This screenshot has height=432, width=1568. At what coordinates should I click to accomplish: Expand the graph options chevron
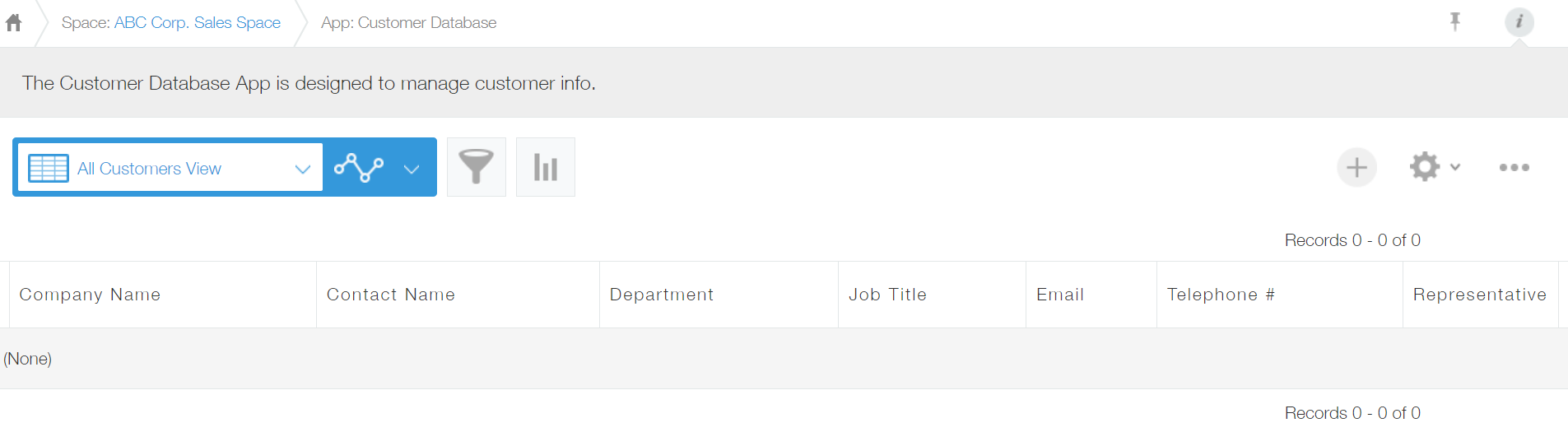point(412,169)
